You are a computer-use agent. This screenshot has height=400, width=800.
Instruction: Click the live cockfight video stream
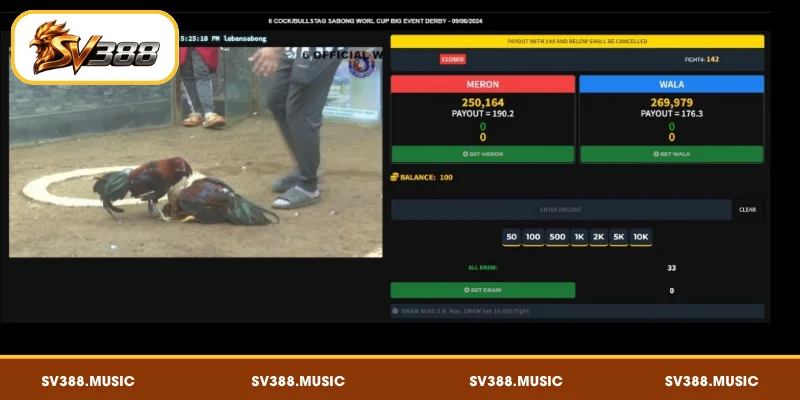tap(195, 152)
